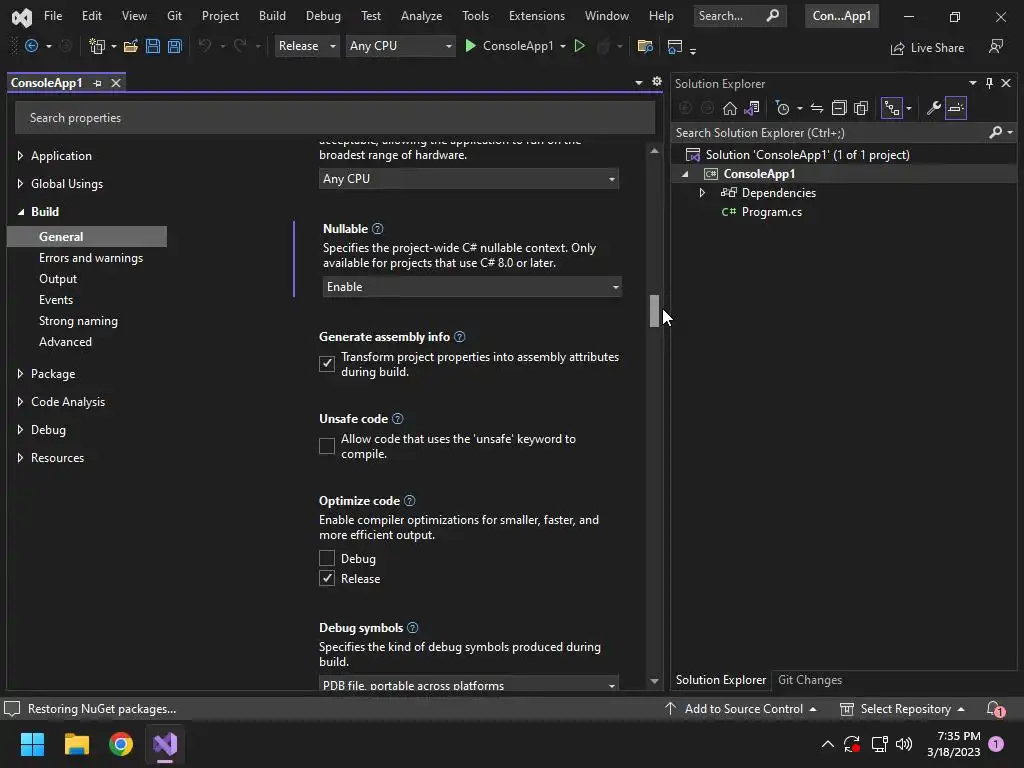Screen dimensions: 1024x768
Task: Toggle the File Nesting icon in Solution Explorer
Action: click(891, 108)
